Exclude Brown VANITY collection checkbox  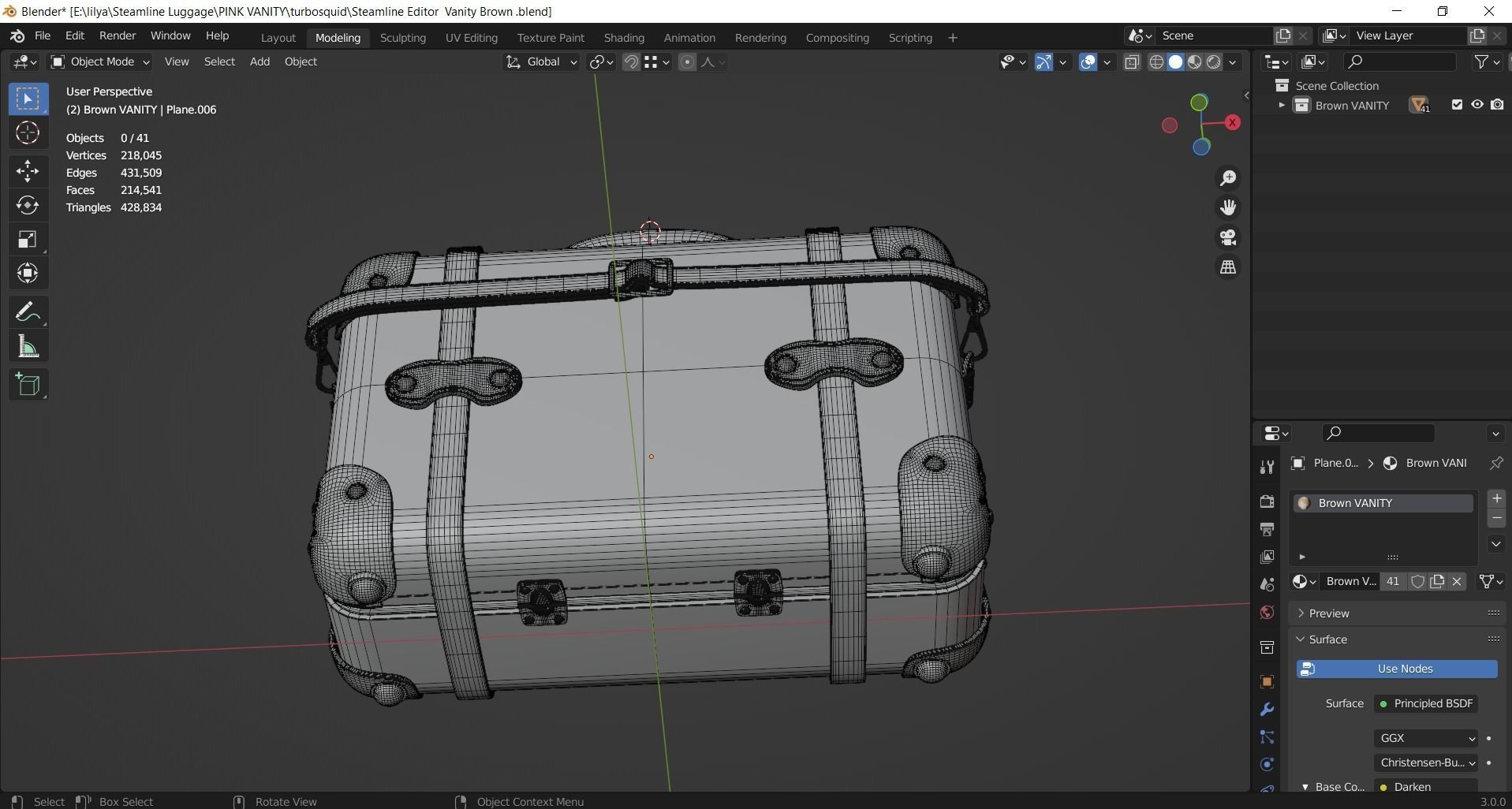(x=1457, y=105)
